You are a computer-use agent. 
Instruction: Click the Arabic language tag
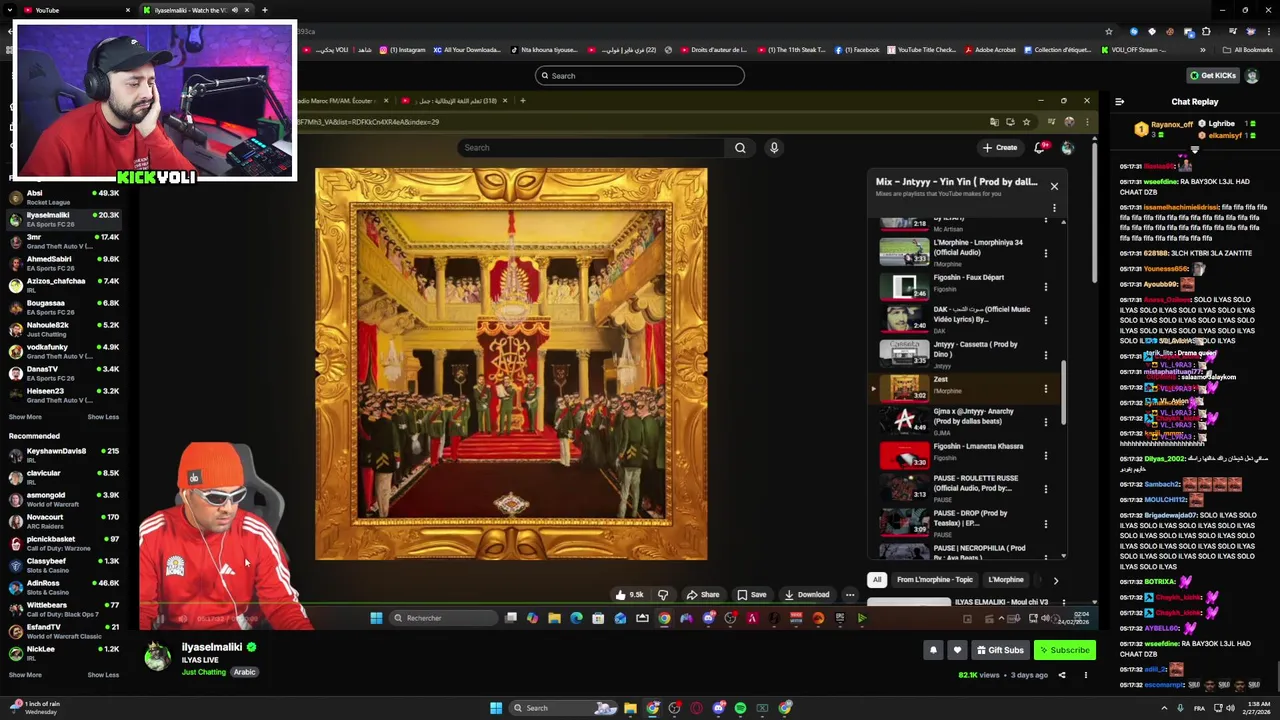(x=245, y=672)
